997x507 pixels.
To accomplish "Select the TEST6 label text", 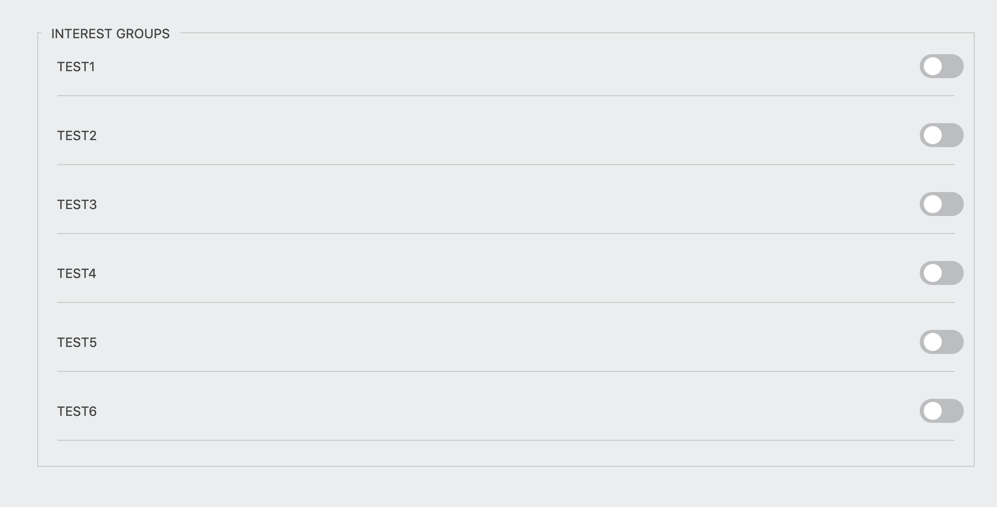I will [x=77, y=412].
